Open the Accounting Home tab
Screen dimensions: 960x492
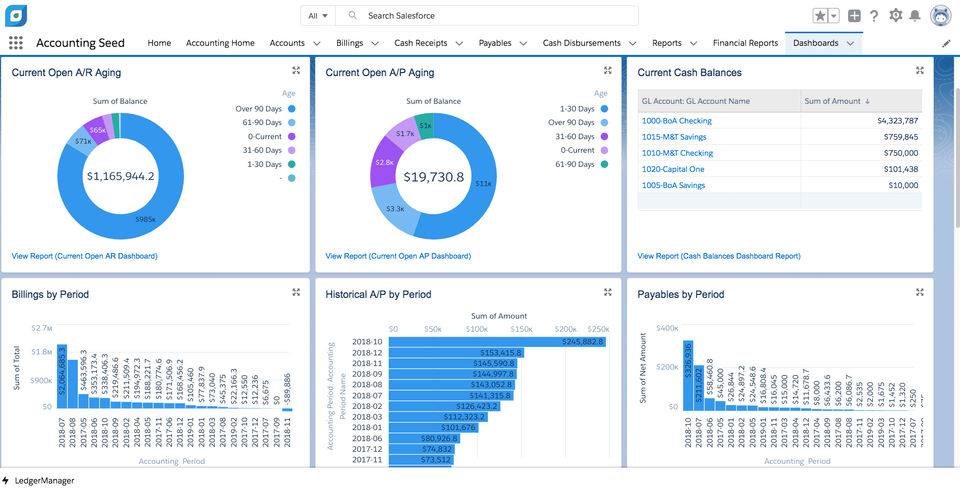pos(220,43)
